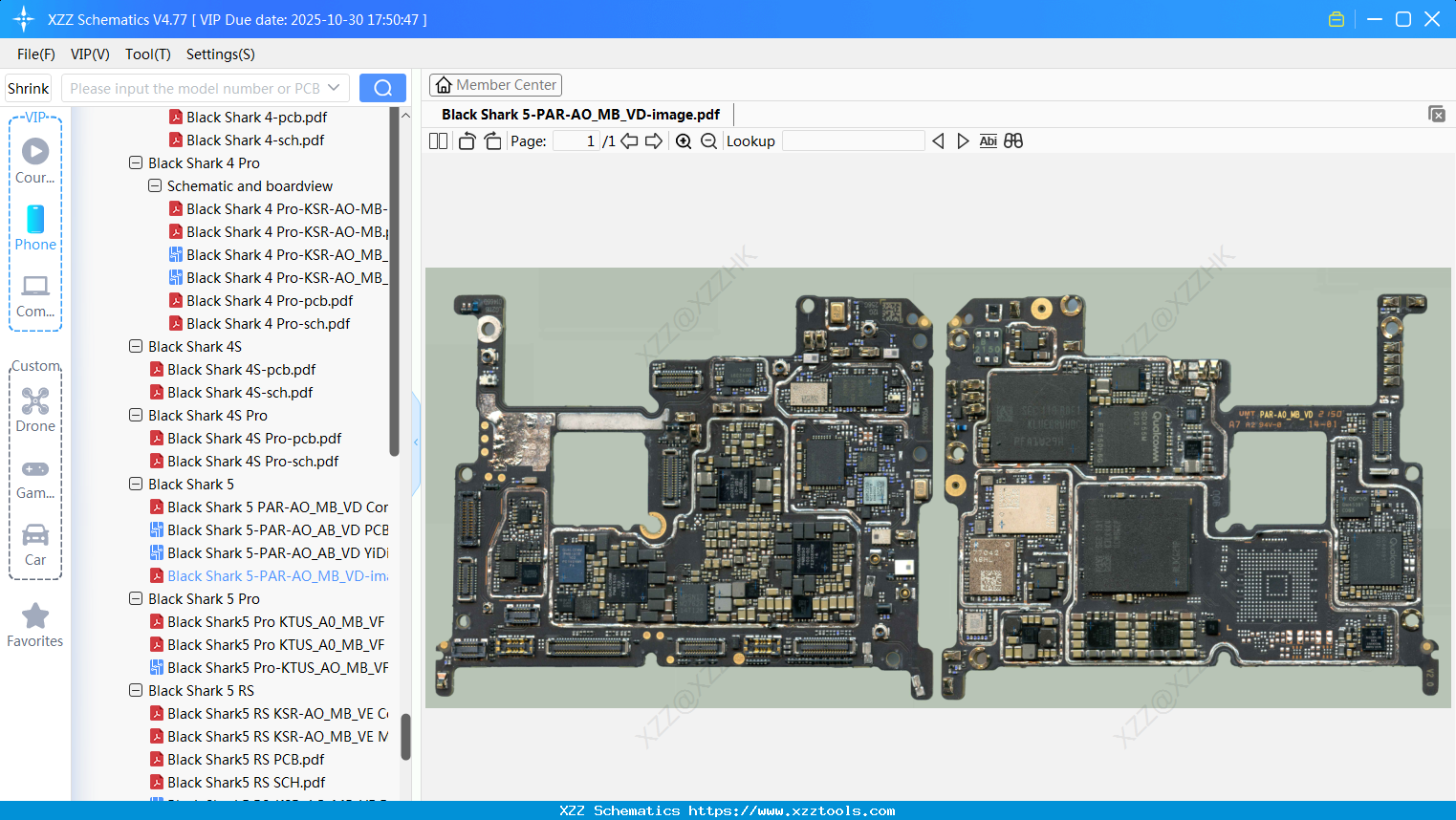The width and height of the screenshot is (1456, 820).
Task: Rotate the PDF counterclockwise
Action: pyautogui.click(x=467, y=140)
